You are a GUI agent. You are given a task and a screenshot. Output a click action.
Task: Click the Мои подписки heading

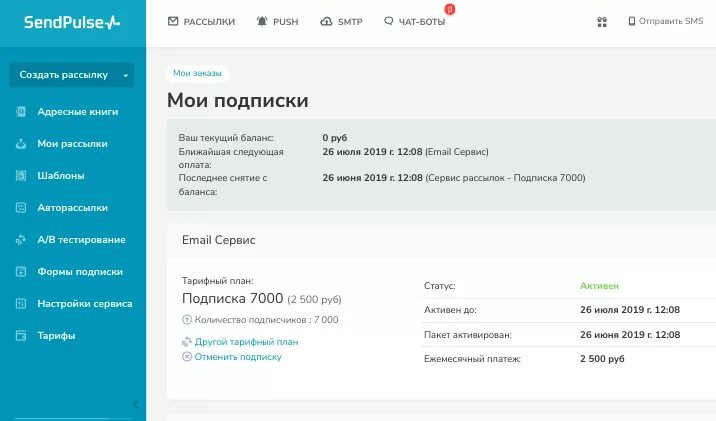237,100
